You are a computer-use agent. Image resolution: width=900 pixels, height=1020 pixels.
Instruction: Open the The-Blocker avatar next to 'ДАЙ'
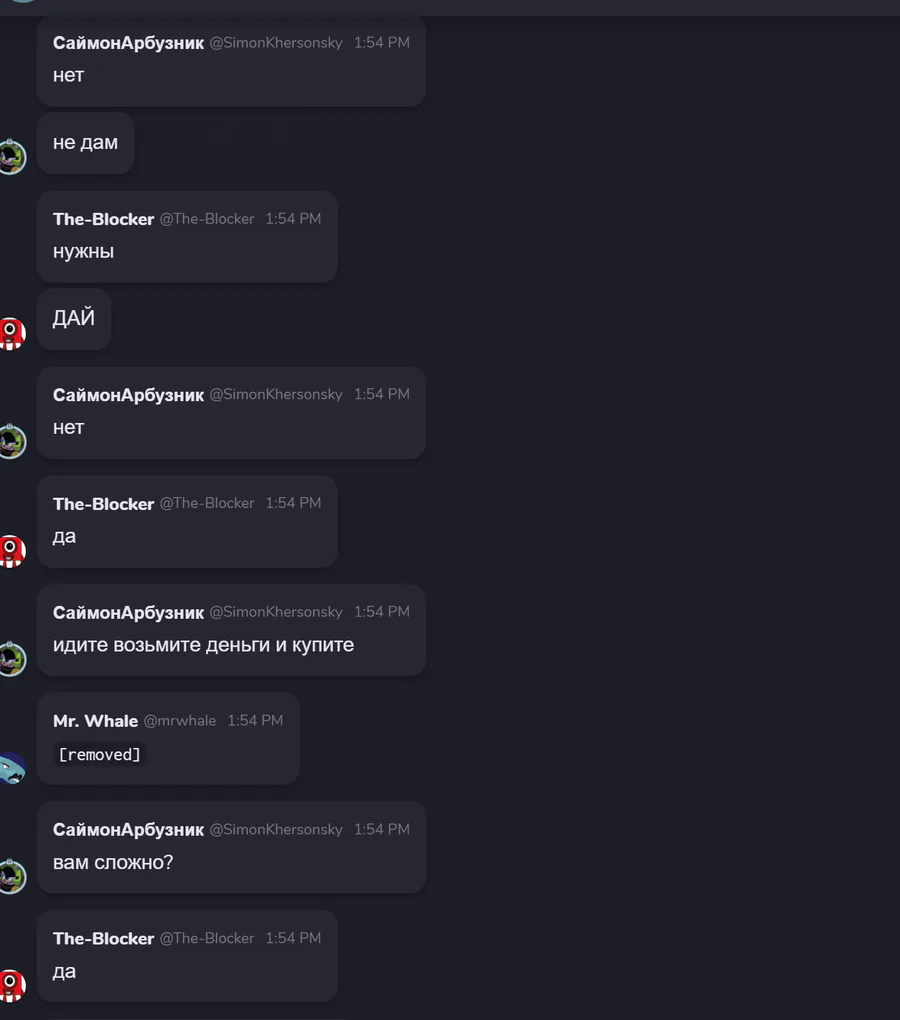click(12, 334)
